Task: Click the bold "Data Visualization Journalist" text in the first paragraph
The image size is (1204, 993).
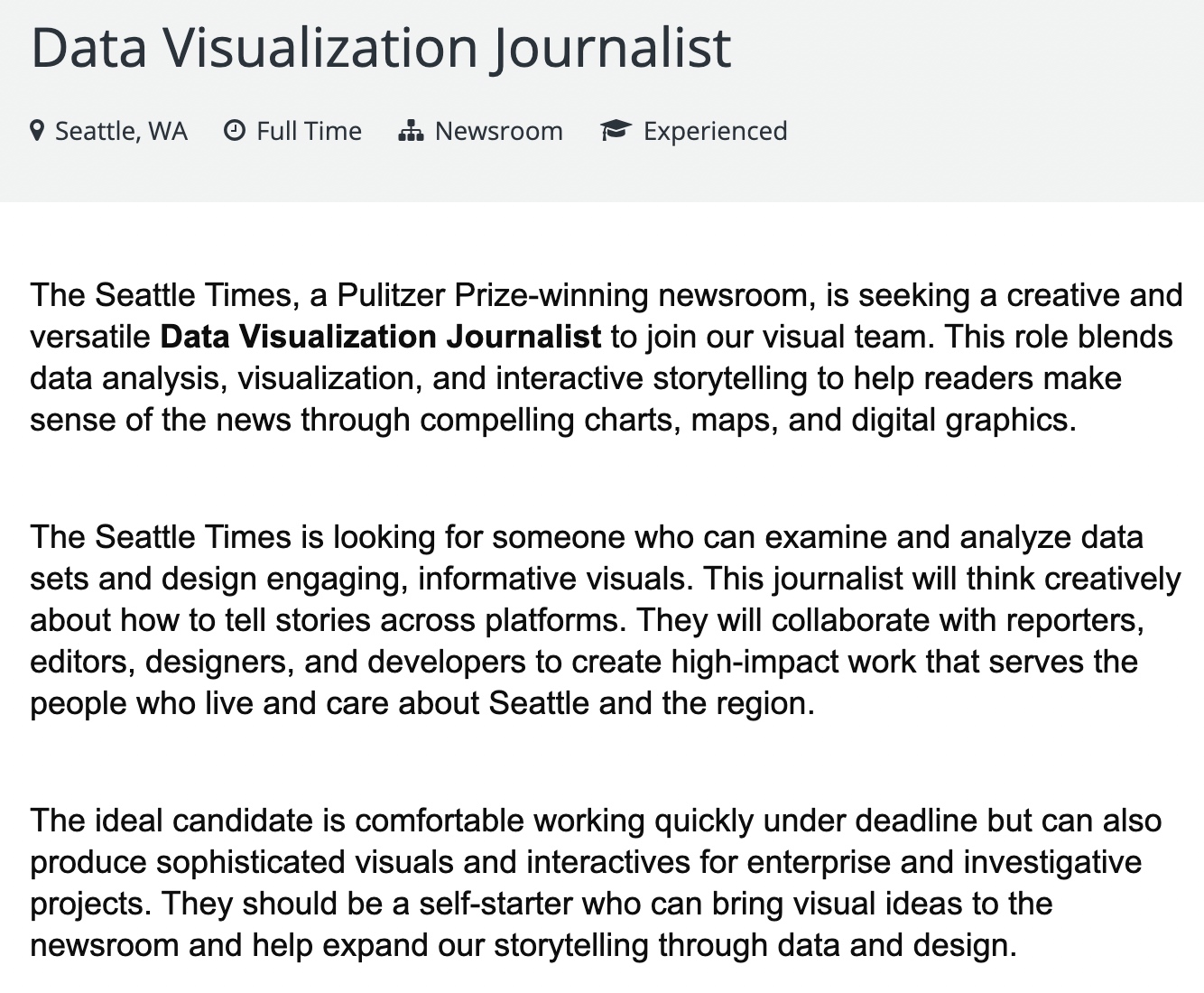Action: click(380, 337)
